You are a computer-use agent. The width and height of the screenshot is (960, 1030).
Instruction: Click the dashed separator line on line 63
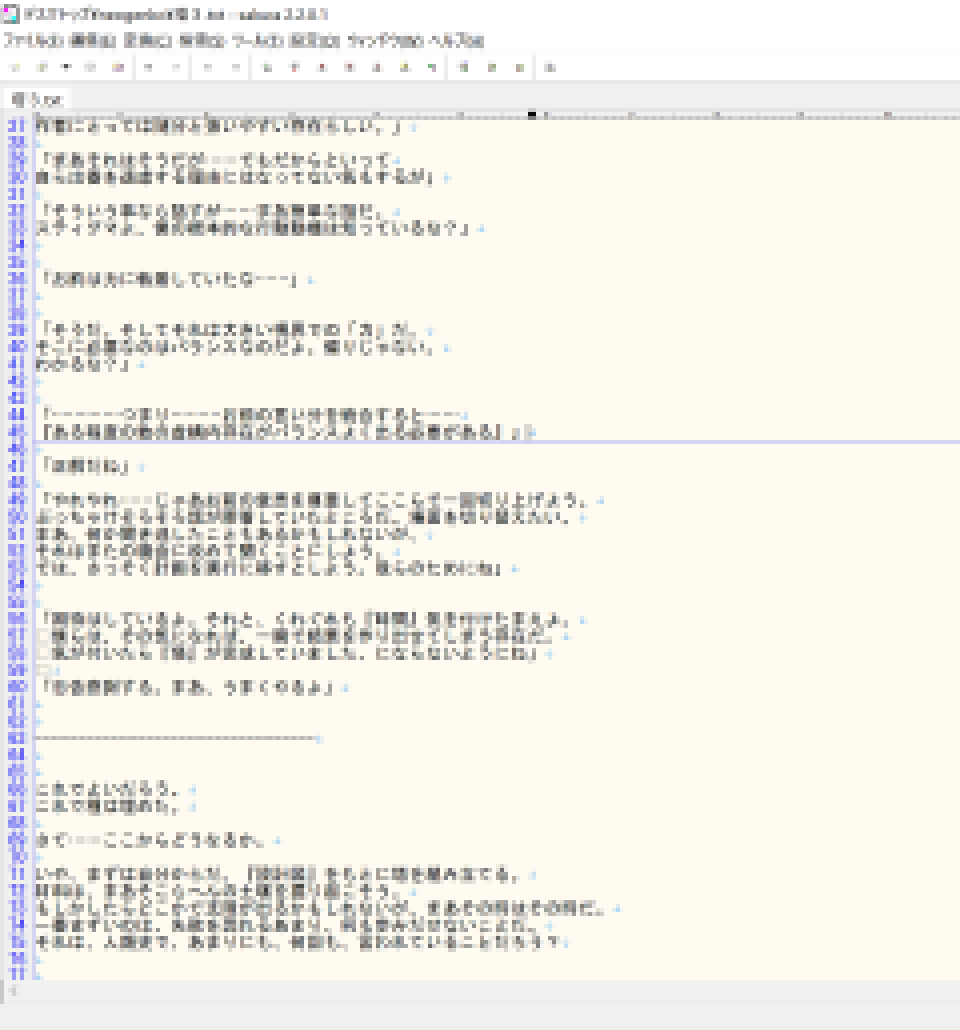point(176,738)
